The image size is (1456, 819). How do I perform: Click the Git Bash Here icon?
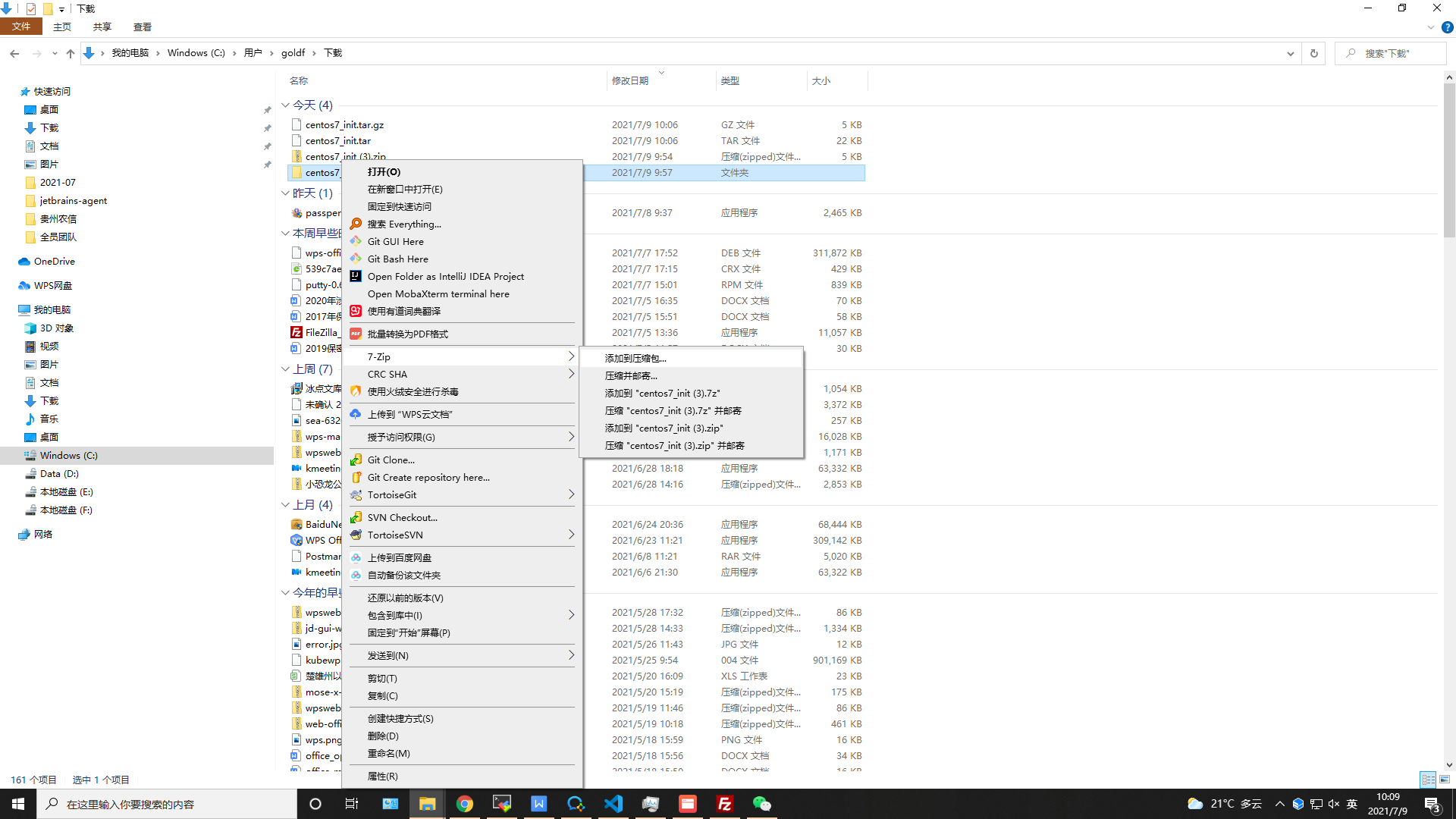356,259
